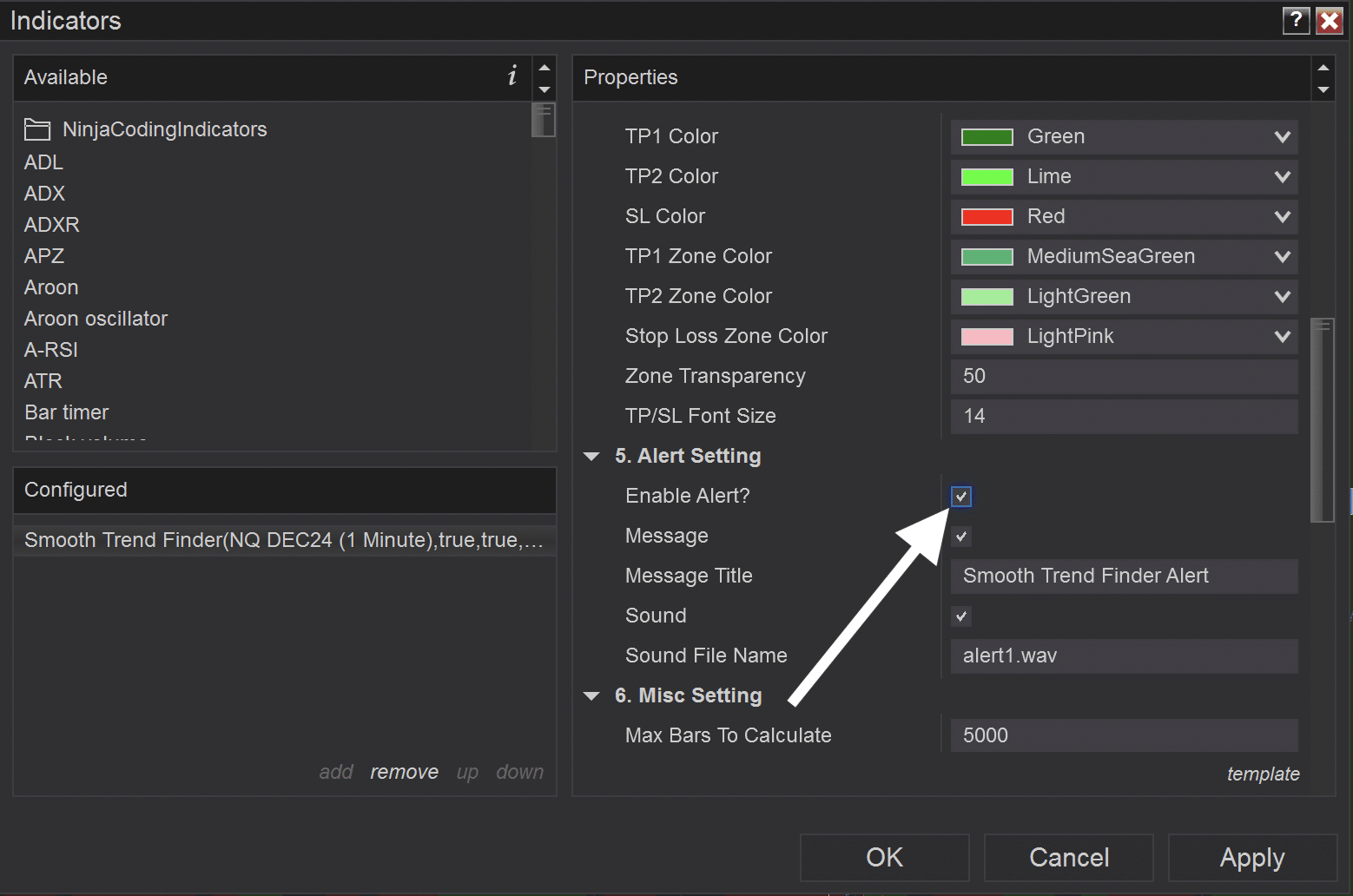This screenshot has width=1353, height=896.
Task: Open the SL Color dropdown
Action: (1125, 216)
